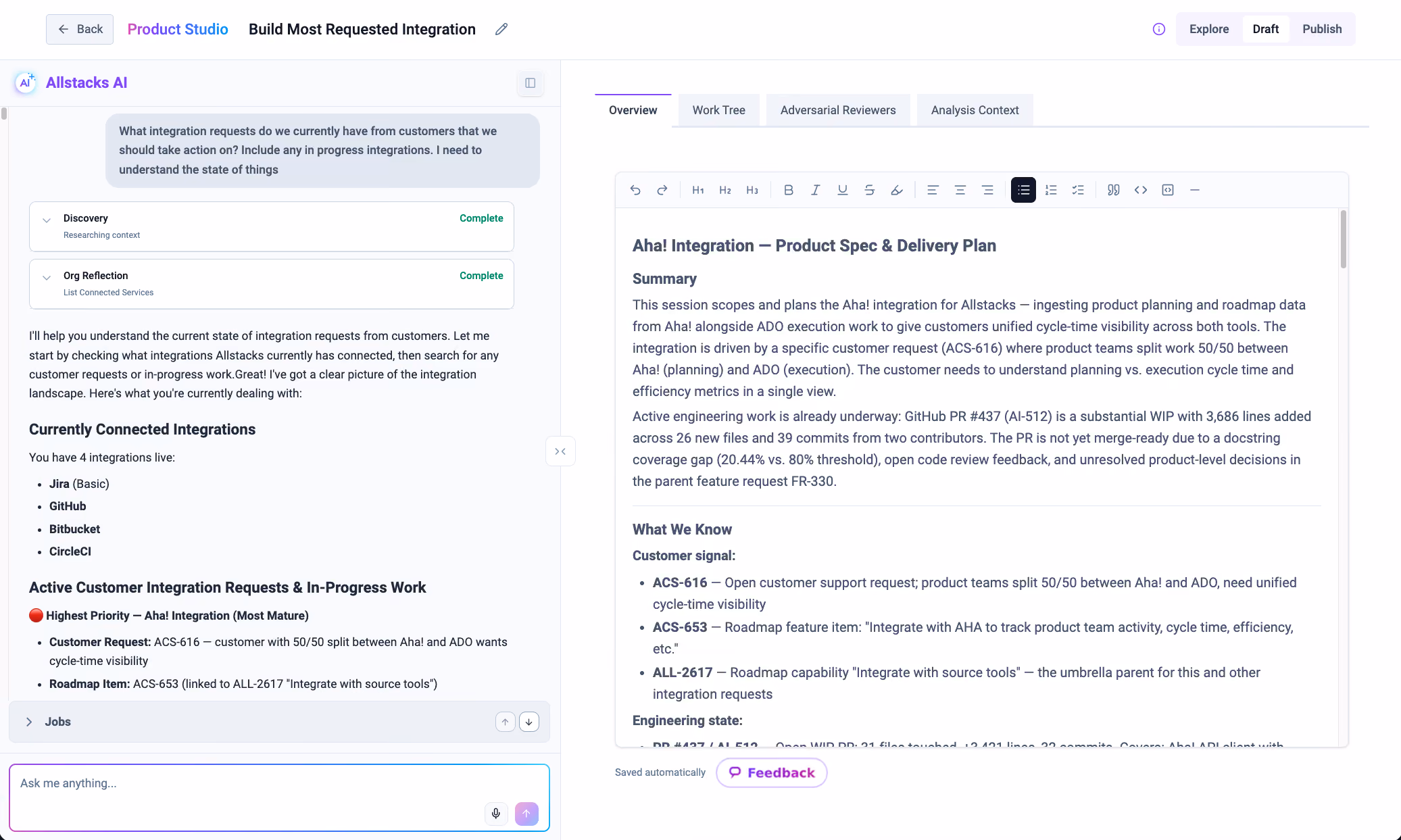1401x840 pixels.
Task: Click the Allstacks AI heading
Action: pos(87,82)
